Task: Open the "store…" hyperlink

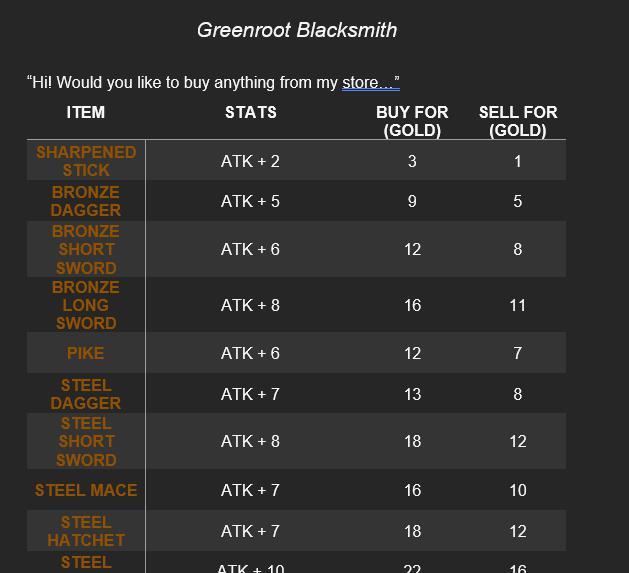Action: 369,83
